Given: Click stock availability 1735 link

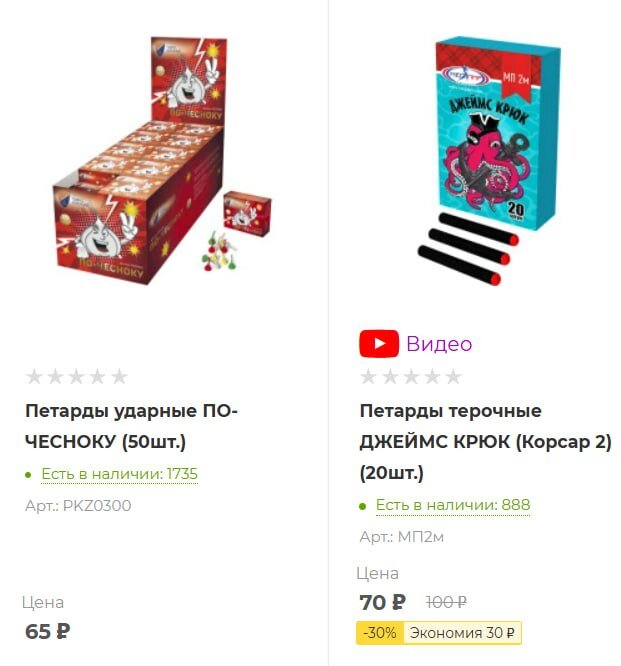Looking at the screenshot, I should (x=119, y=474).
